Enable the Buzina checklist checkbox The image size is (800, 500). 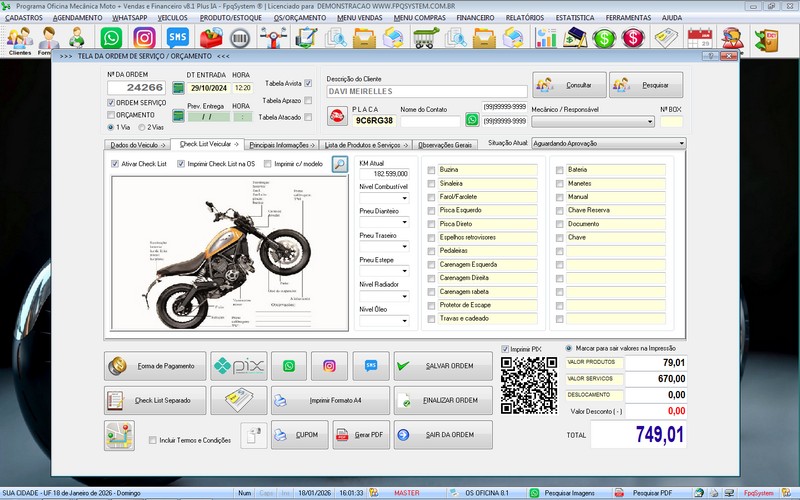[x=431, y=170]
